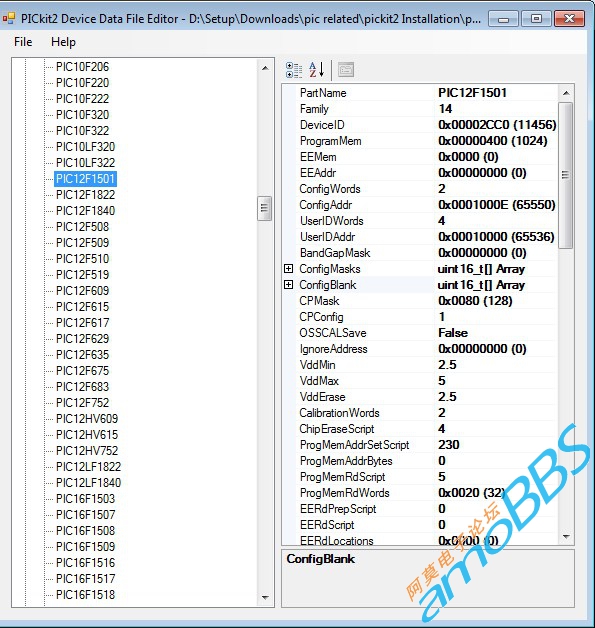Sort properties alphabetically with A-Z icon
Viewport: 595px width, 628px height.
point(316,70)
